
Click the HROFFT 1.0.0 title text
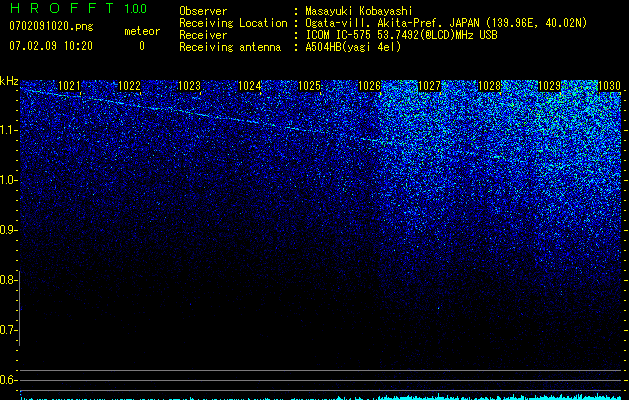[78, 8]
